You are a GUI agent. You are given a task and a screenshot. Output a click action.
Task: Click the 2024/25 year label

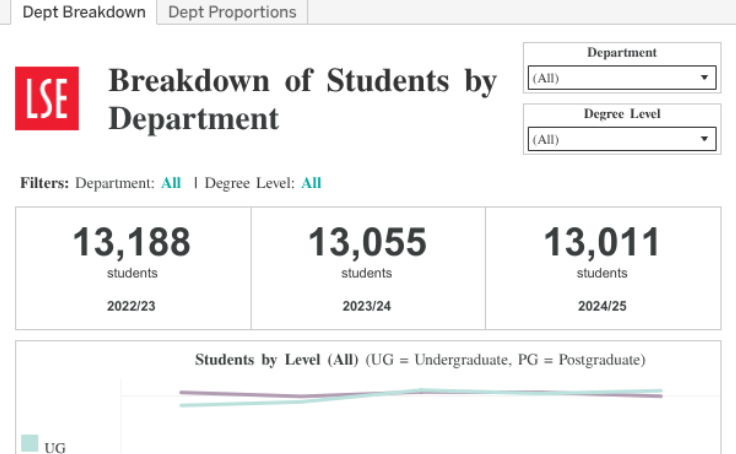pos(602,306)
